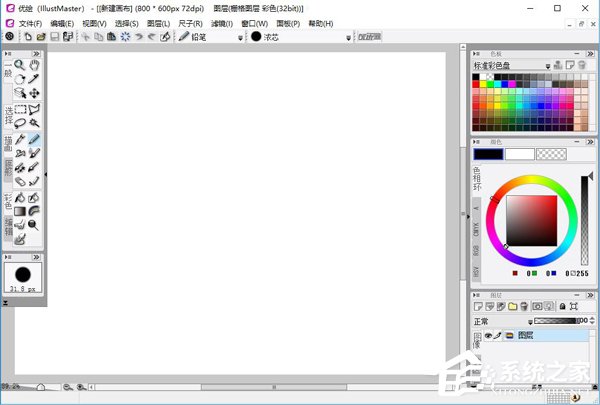Click the Undo arrow toolbar icon
This screenshot has height=405, width=600.
click(139, 37)
